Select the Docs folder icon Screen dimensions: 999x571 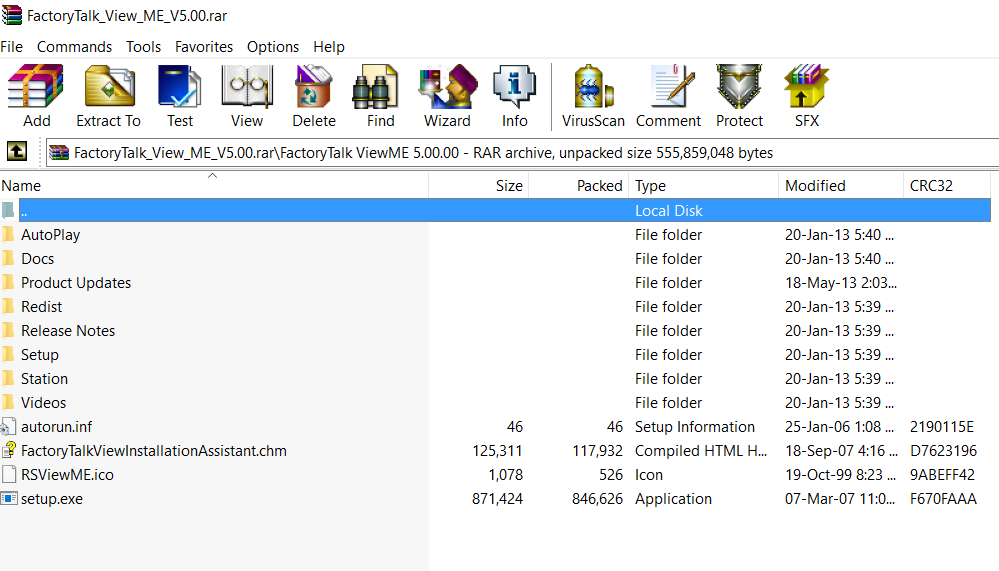point(8,259)
